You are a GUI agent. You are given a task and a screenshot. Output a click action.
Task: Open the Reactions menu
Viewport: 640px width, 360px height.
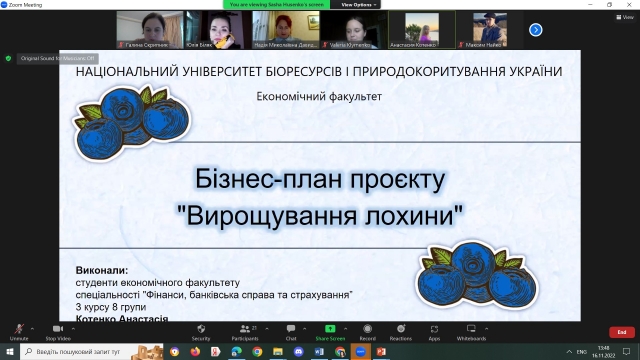pyautogui.click(x=400, y=332)
